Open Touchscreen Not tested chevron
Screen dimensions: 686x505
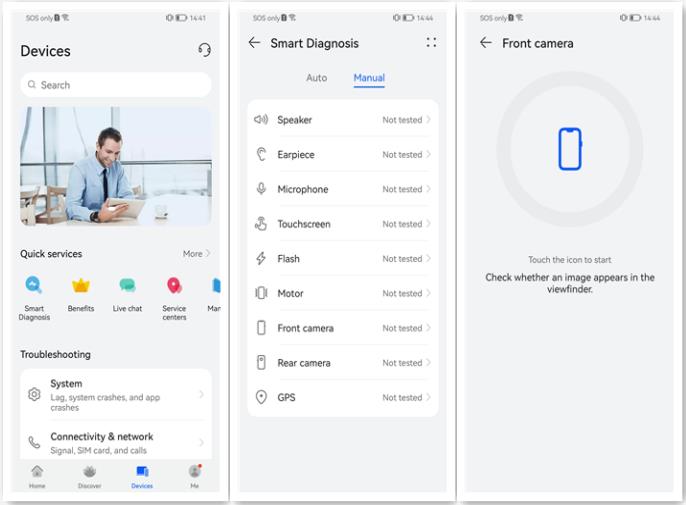click(428, 224)
